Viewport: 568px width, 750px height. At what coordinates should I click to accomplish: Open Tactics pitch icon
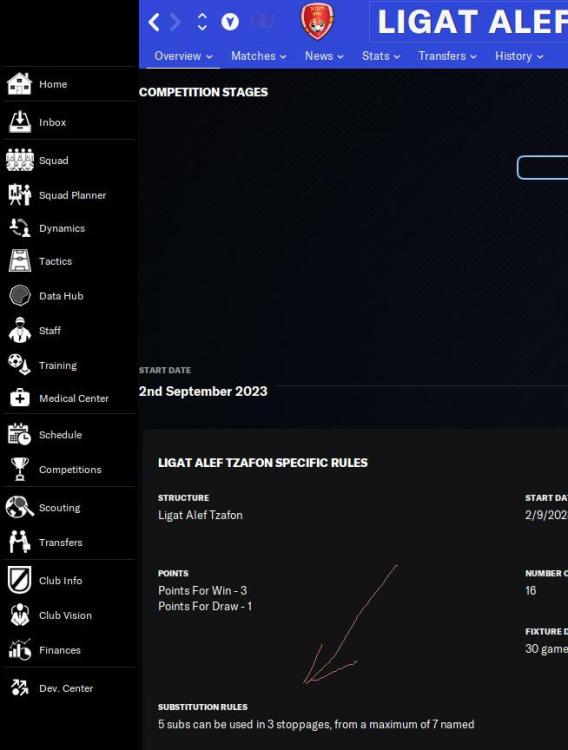[20, 261]
